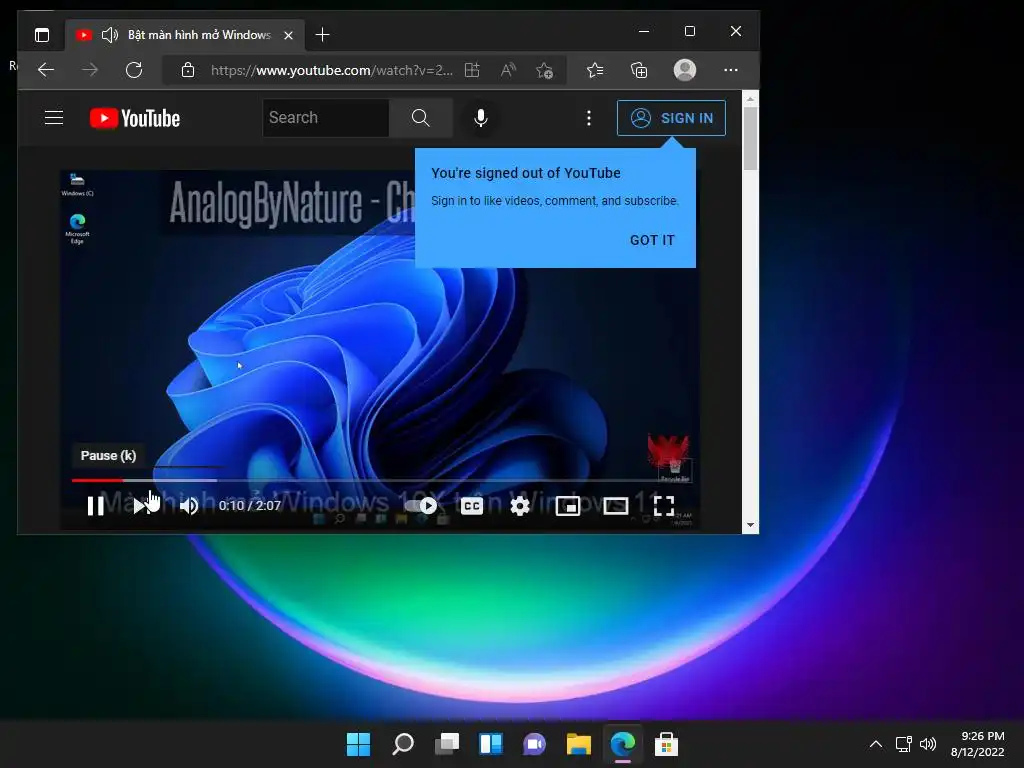Reload the current page

[x=134, y=70]
